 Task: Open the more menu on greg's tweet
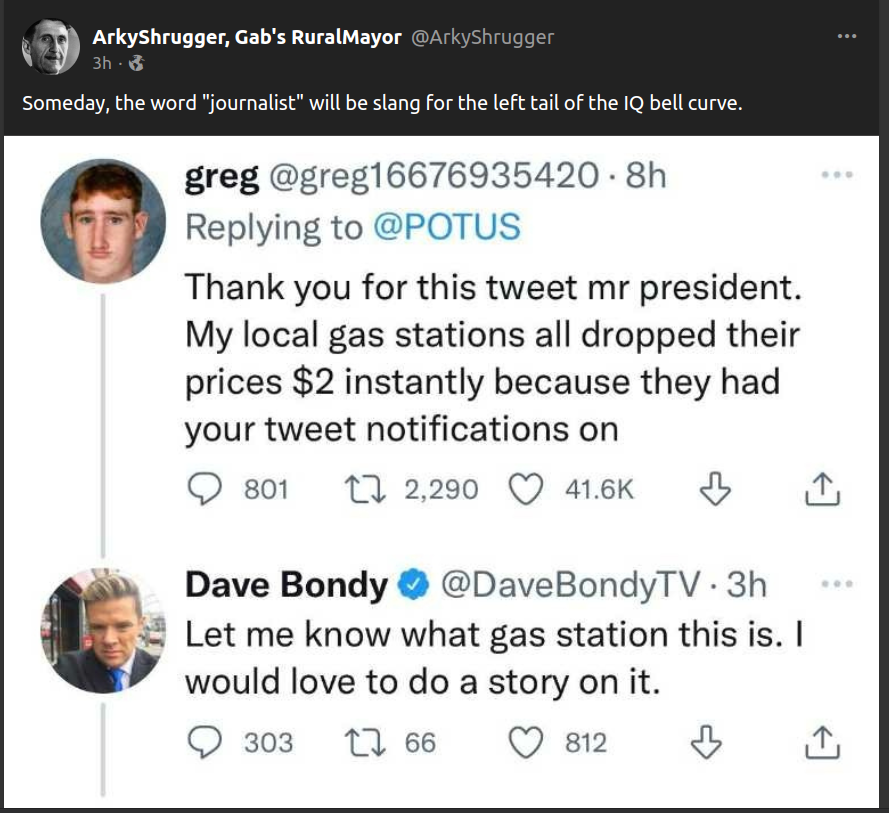click(831, 174)
